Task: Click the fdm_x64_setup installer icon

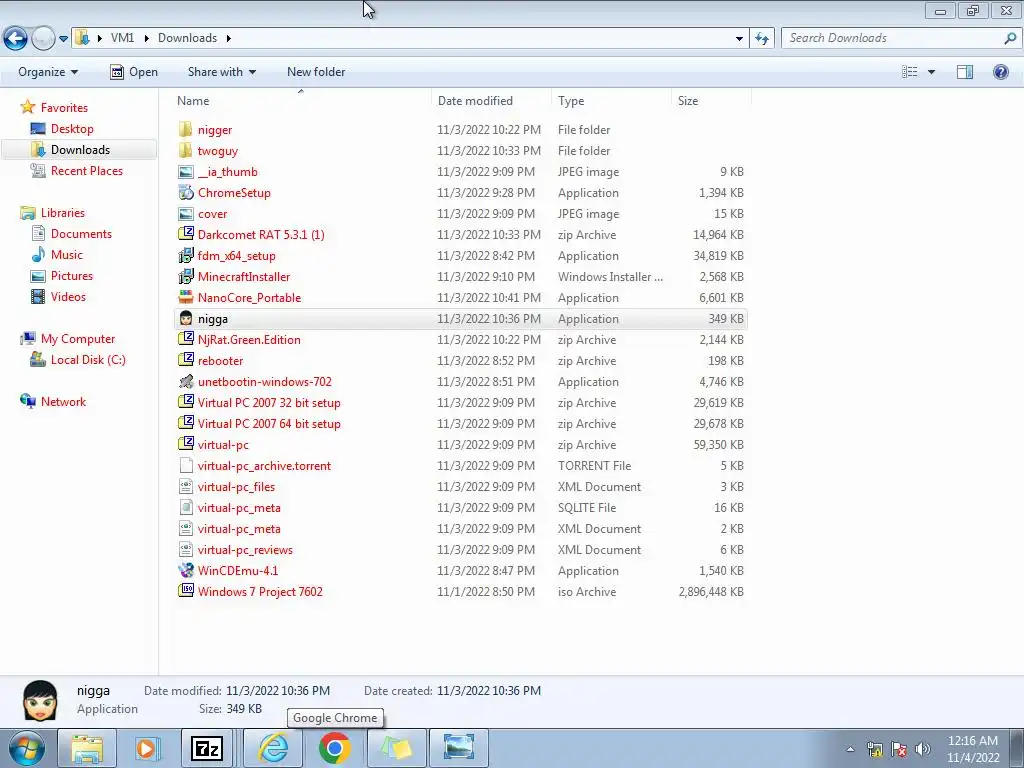Action: (186, 255)
